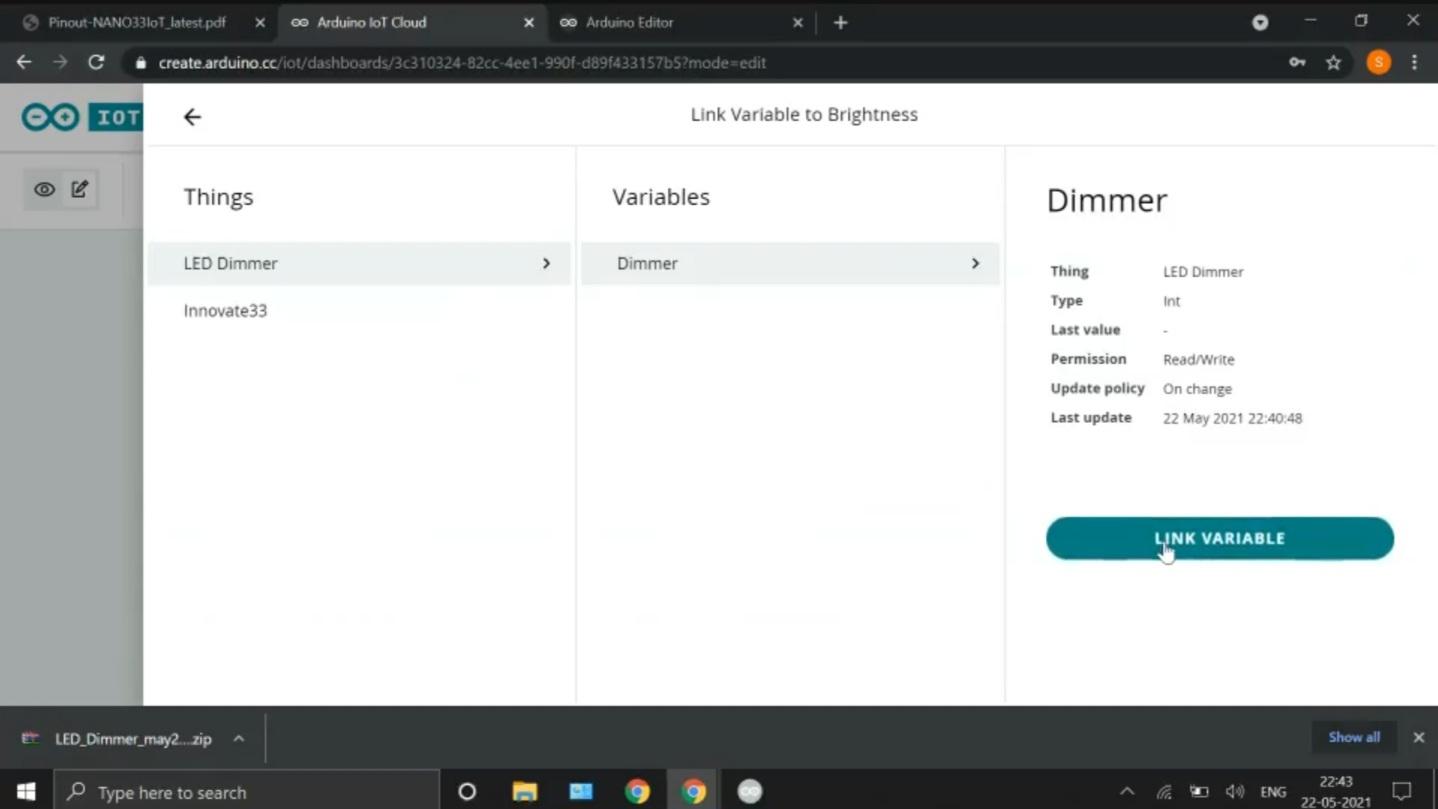Click the On change update policy value
The image size is (1438, 809).
point(1197,388)
